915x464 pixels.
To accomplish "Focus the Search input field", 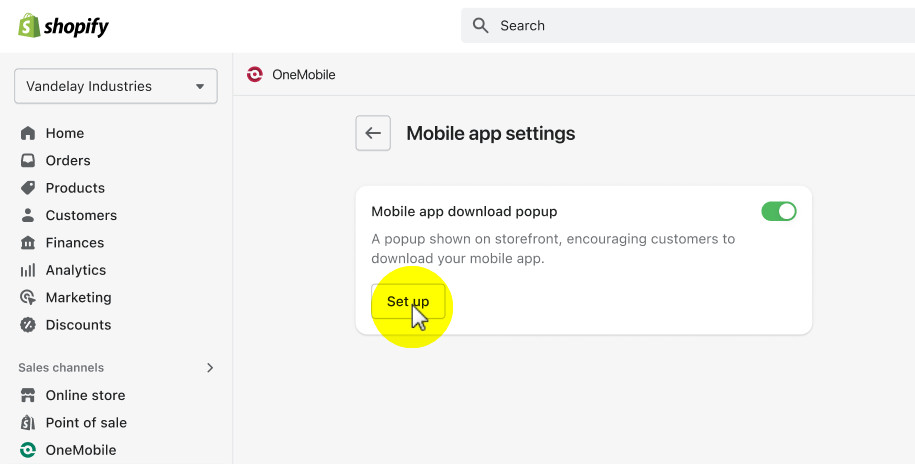I will click(x=687, y=26).
